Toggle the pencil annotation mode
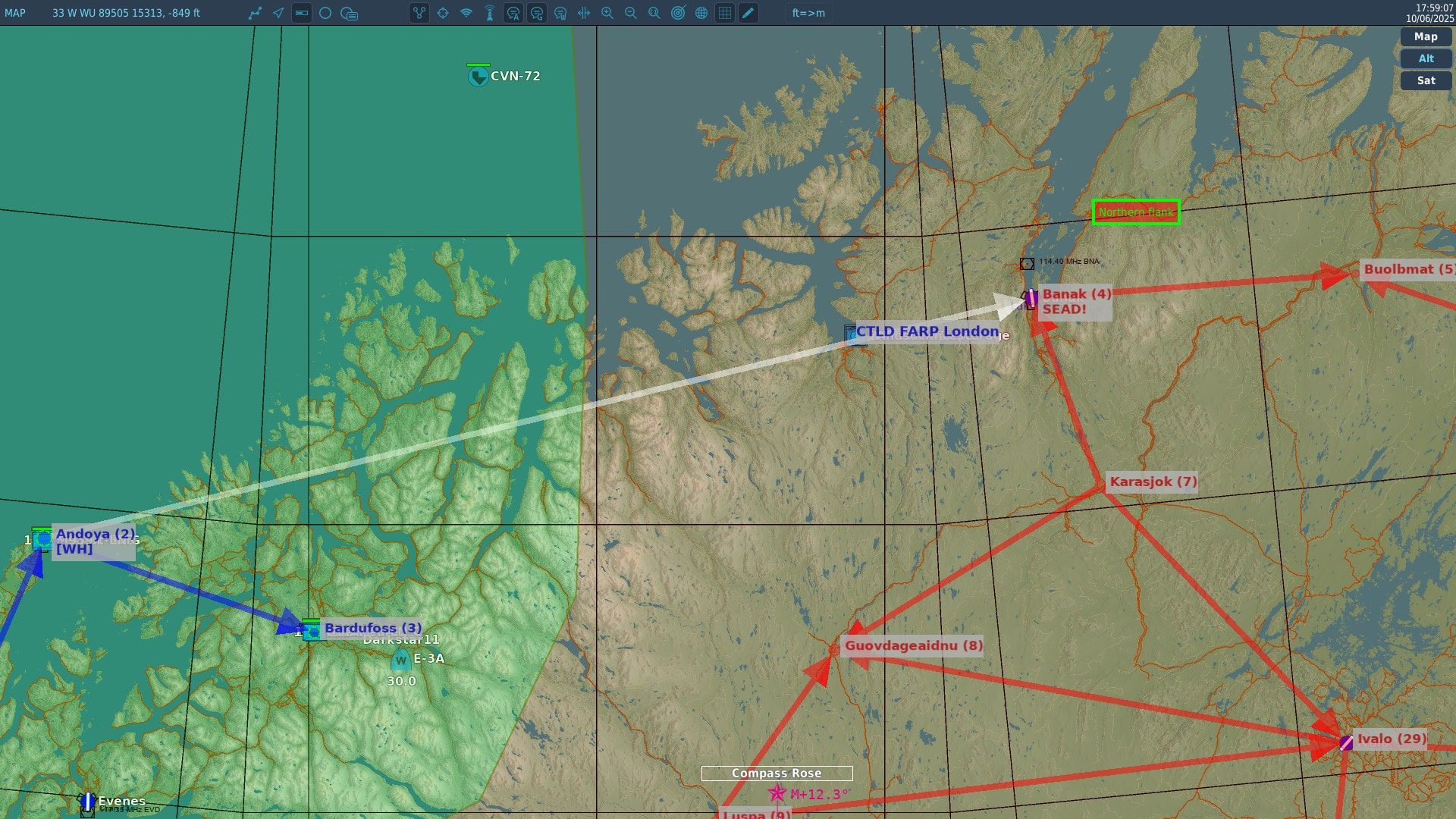Viewport: 1456px width, 819px height. pos(748,13)
